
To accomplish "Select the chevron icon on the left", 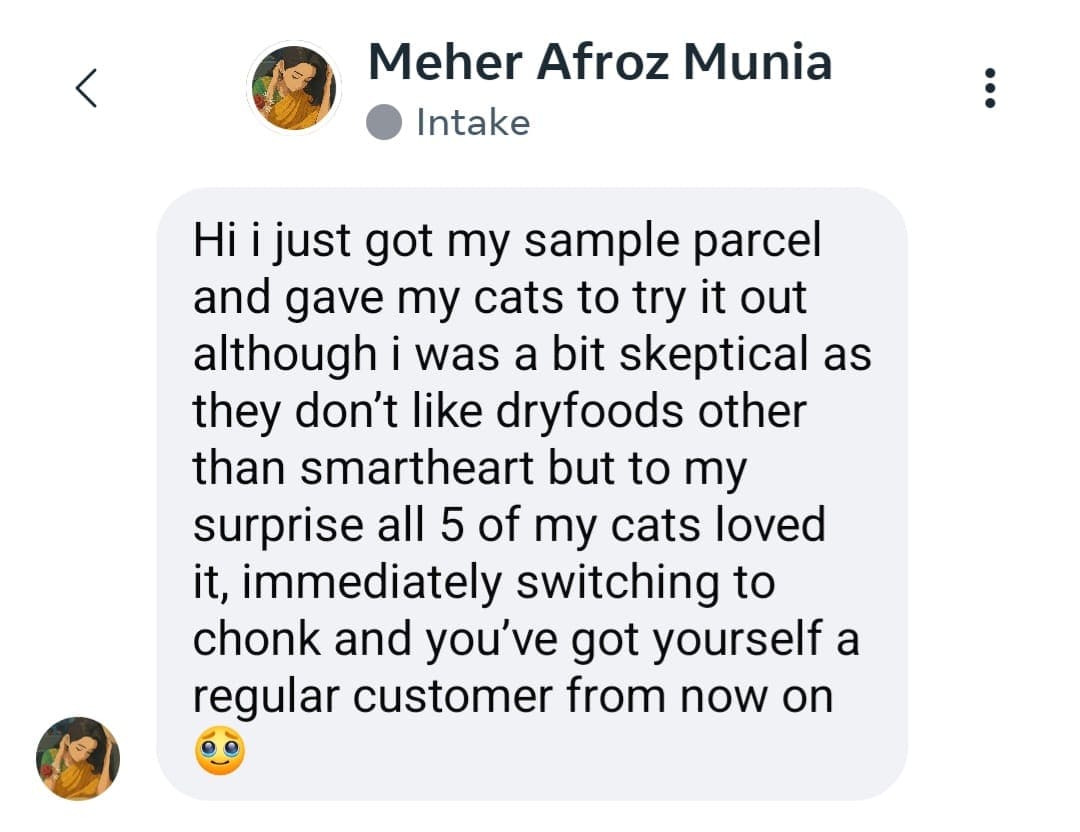I will (88, 88).
